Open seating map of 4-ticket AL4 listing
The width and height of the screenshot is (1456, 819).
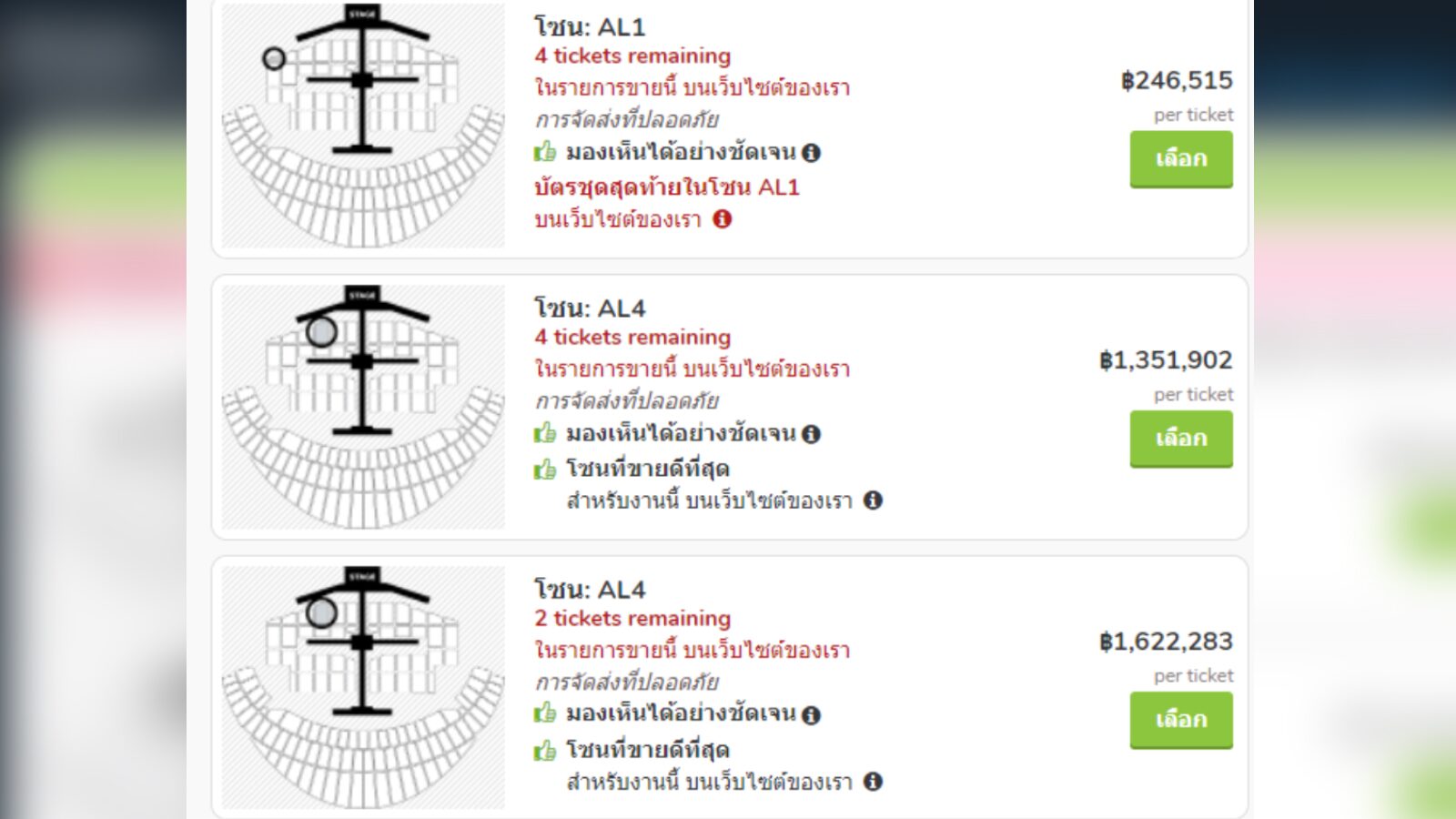coord(363,407)
